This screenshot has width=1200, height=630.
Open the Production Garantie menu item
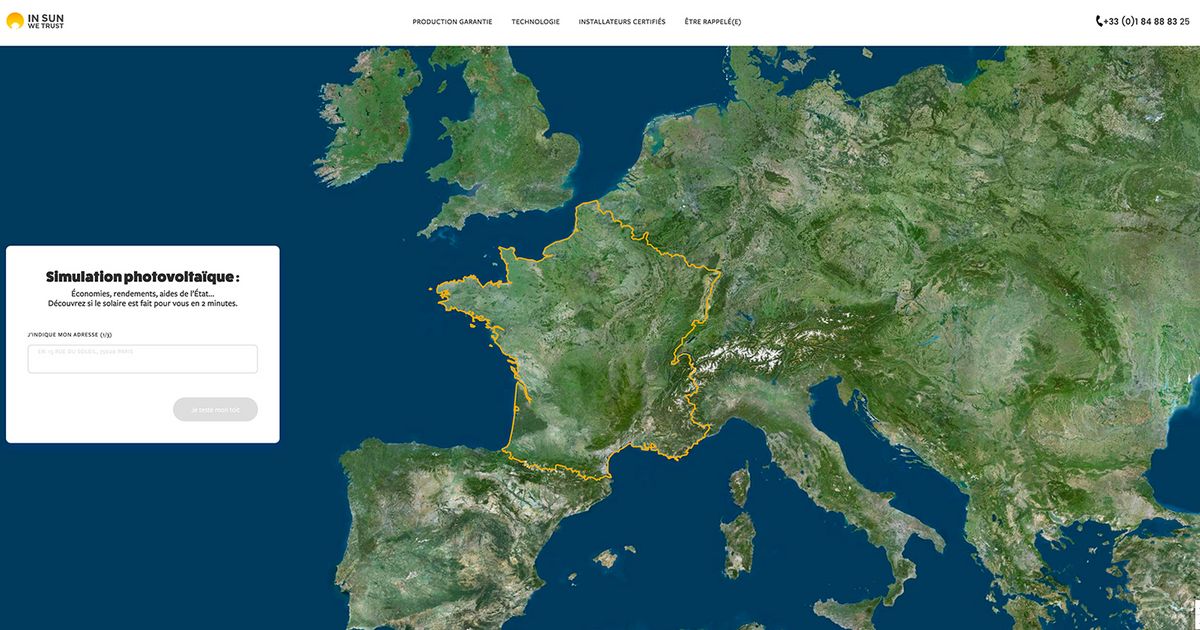coord(451,21)
